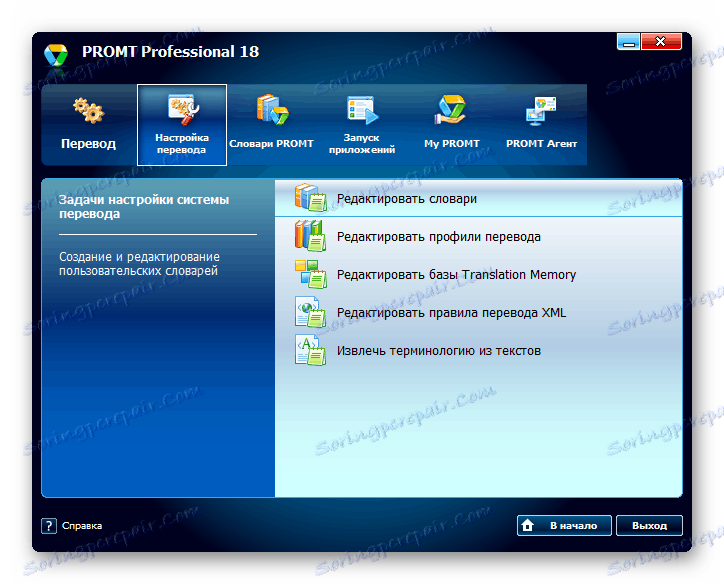The image size is (724, 584).
Task: Open the Справка help link
Action: point(82,525)
